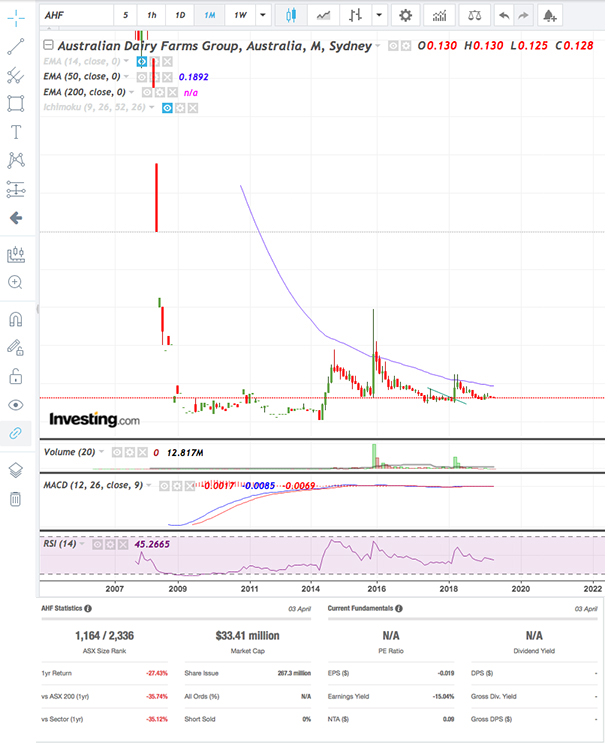The height and width of the screenshot is (748, 609).
Task: Open the object tree layers icon
Action: pos(16,470)
